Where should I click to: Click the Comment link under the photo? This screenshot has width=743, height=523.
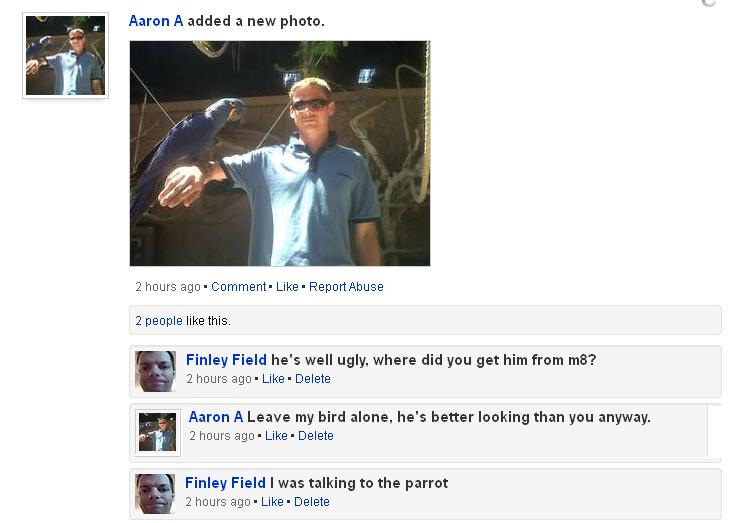pyautogui.click(x=239, y=287)
